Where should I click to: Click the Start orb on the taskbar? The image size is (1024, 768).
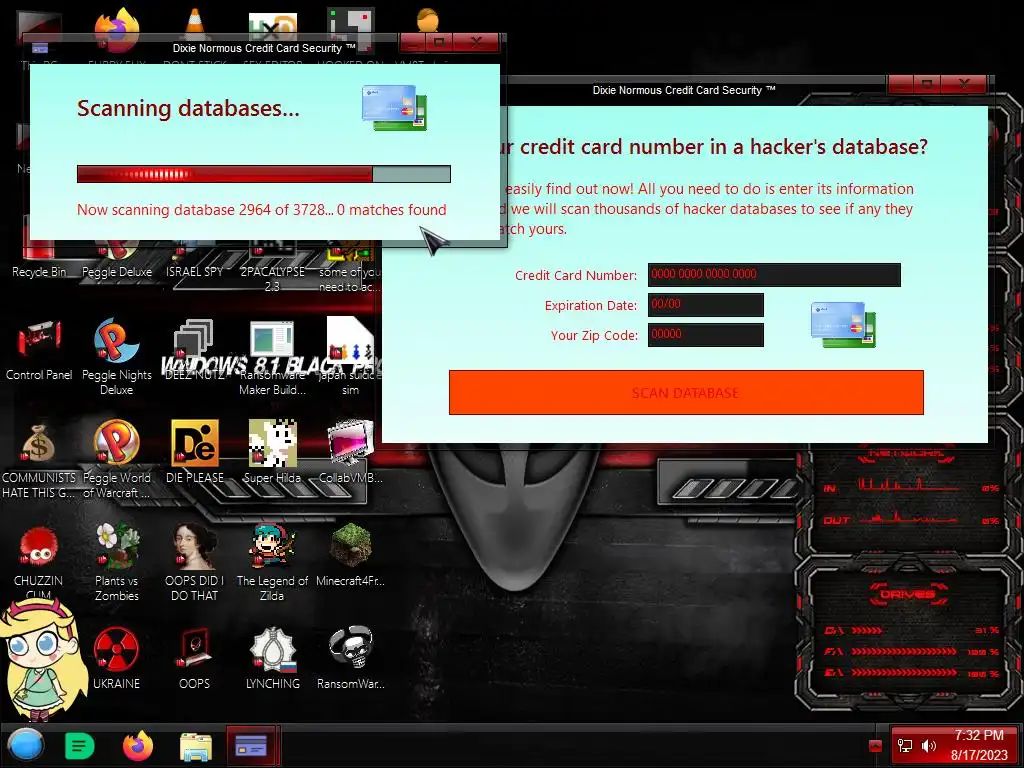pyautogui.click(x=26, y=745)
